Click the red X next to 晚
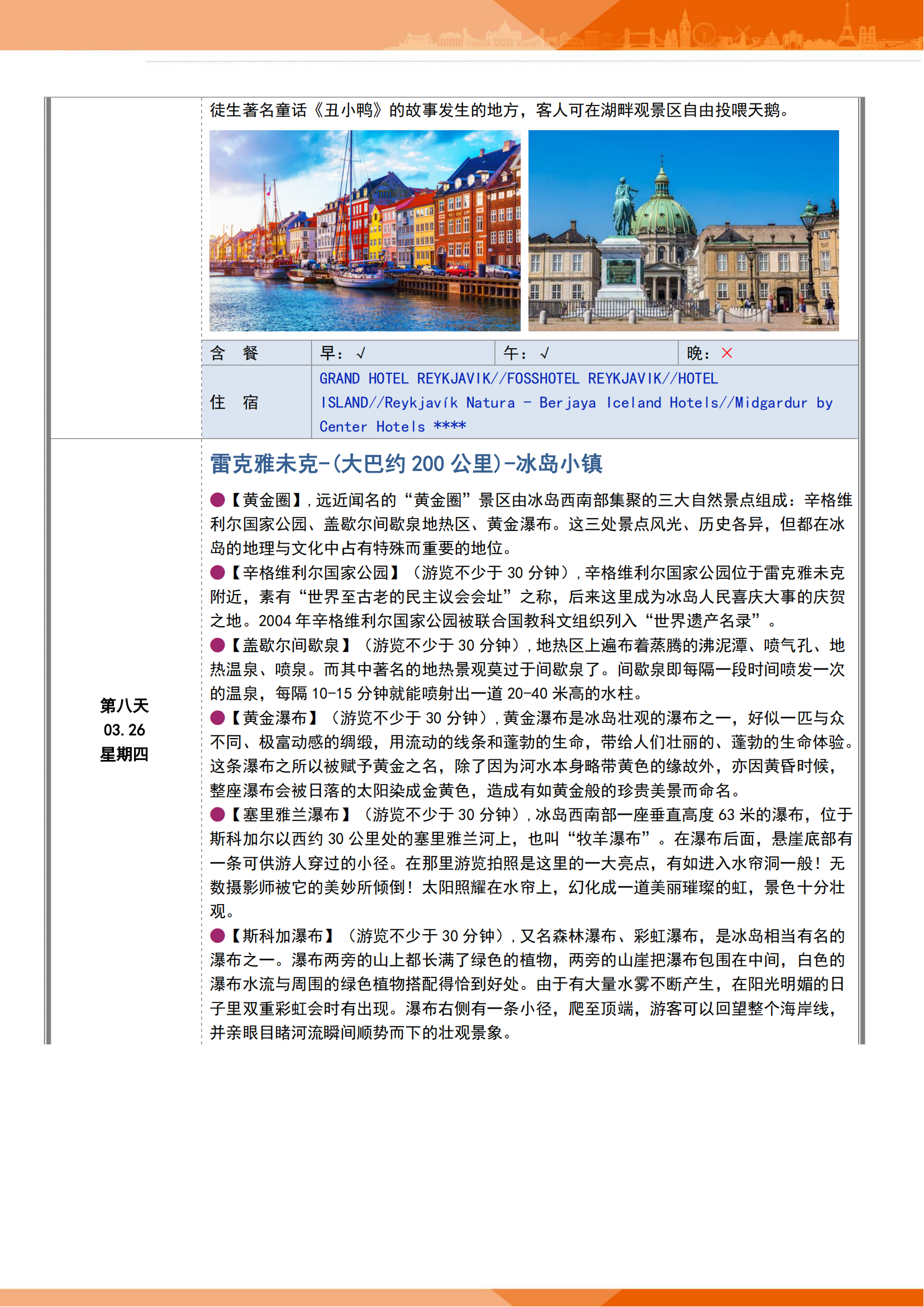Screen dimensions: 924x1307 click(x=727, y=354)
